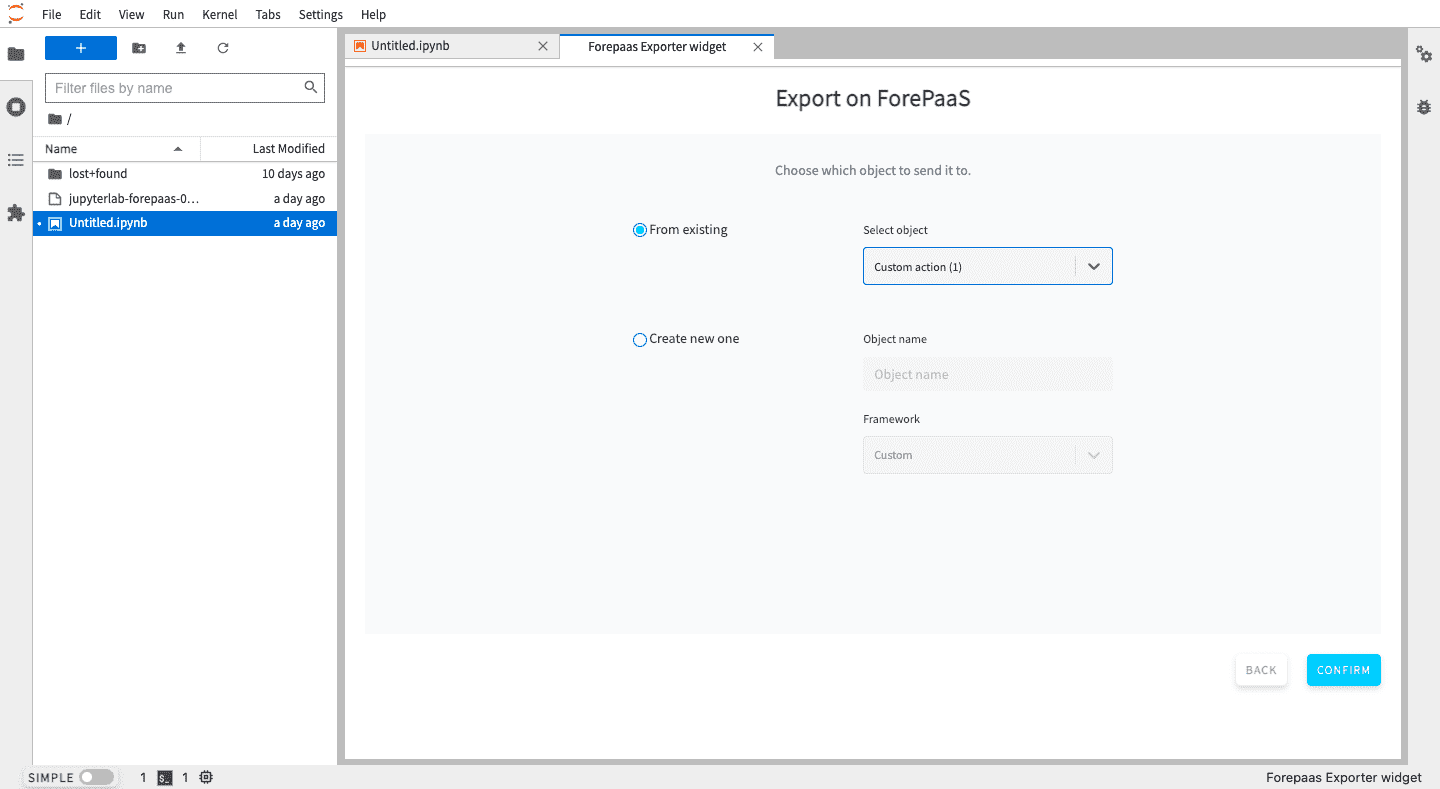Open the Settings menu
The image size is (1440, 789).
(321, 15)
